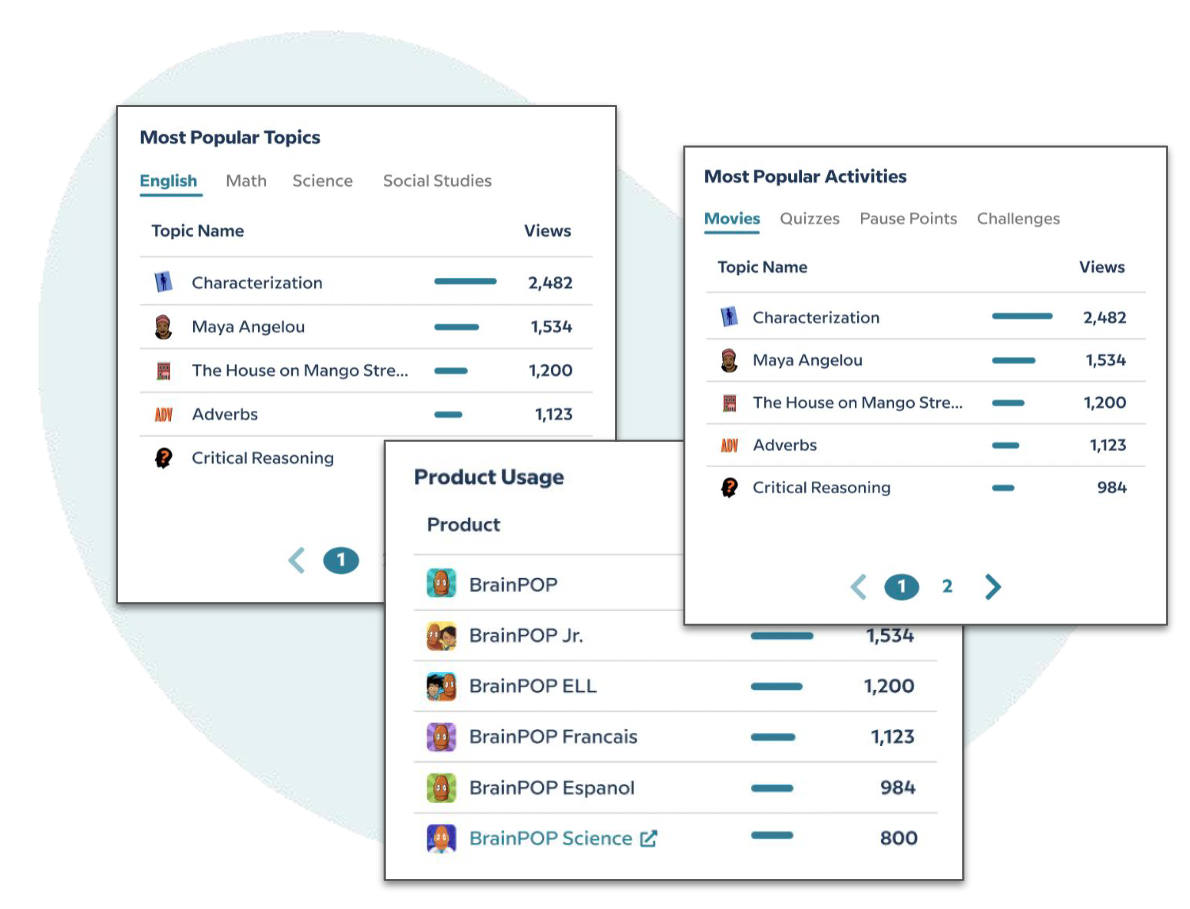Click the BrainPOP product icon in Product Usage
This screenshot has width=1190, height=909.
(441, 583)
